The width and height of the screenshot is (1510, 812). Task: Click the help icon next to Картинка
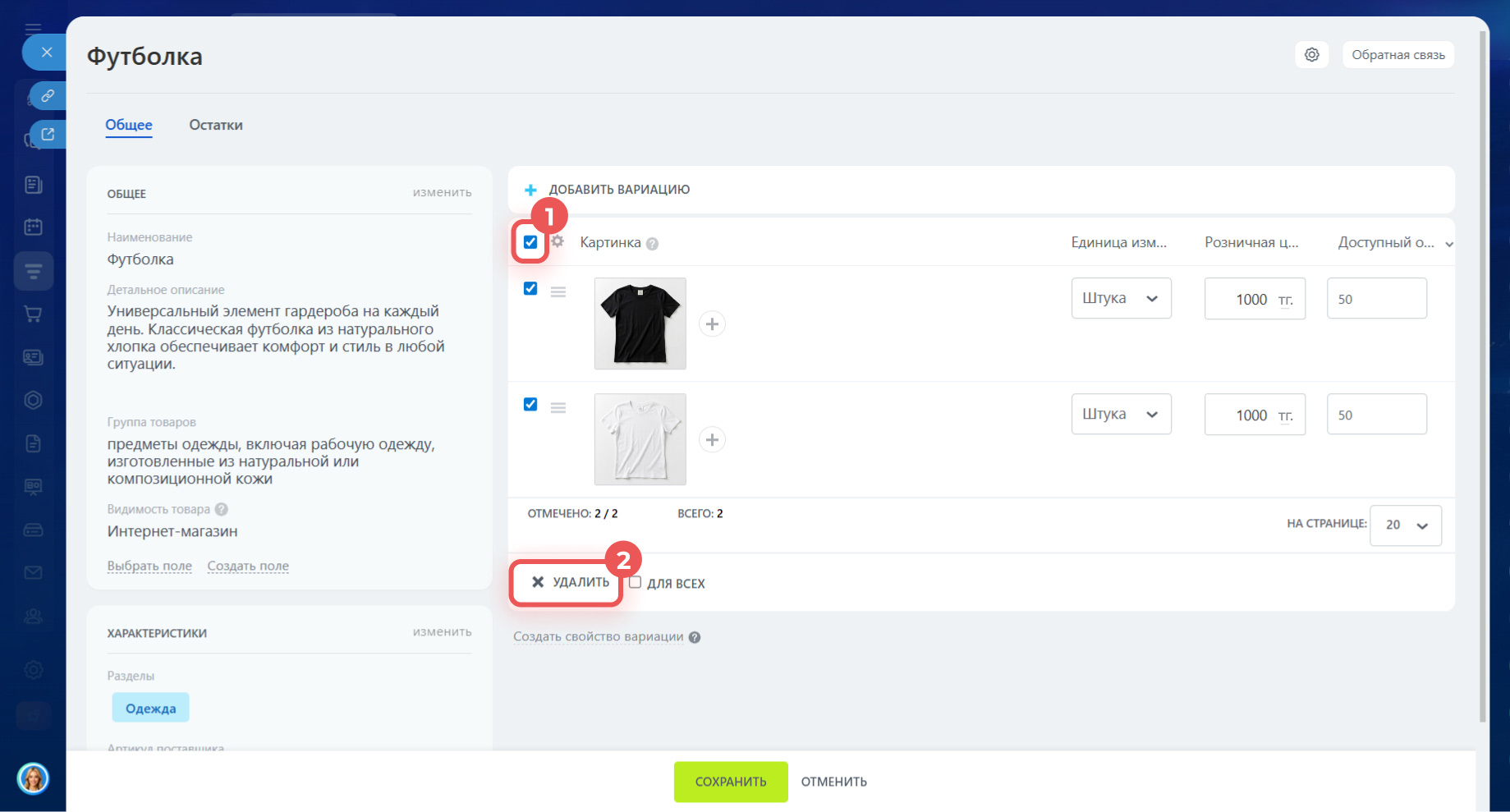click(652, 244)
